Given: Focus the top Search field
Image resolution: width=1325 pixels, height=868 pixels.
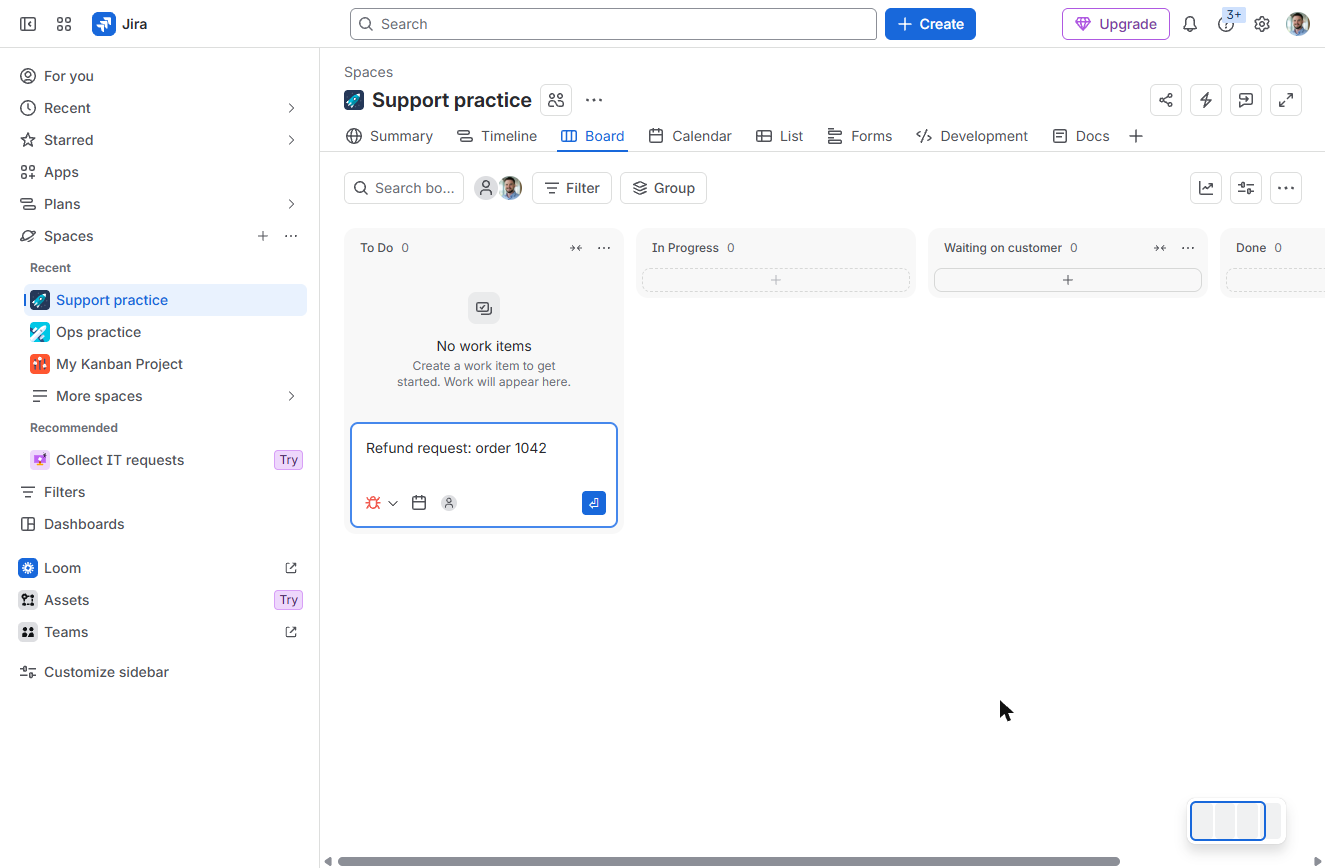Looking at the screenshot, I should [613, 24].
